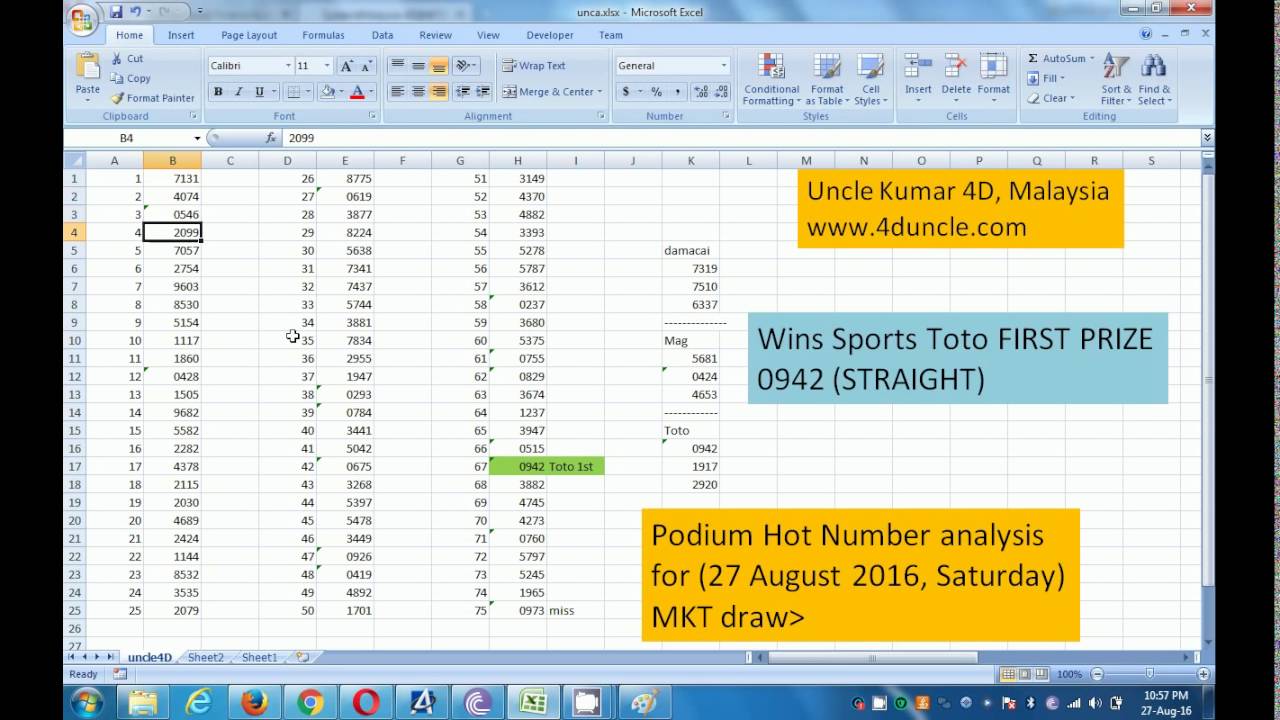Click the zoom out minus button
The height and width of the screenshot is (720, 1280).
1097,674
